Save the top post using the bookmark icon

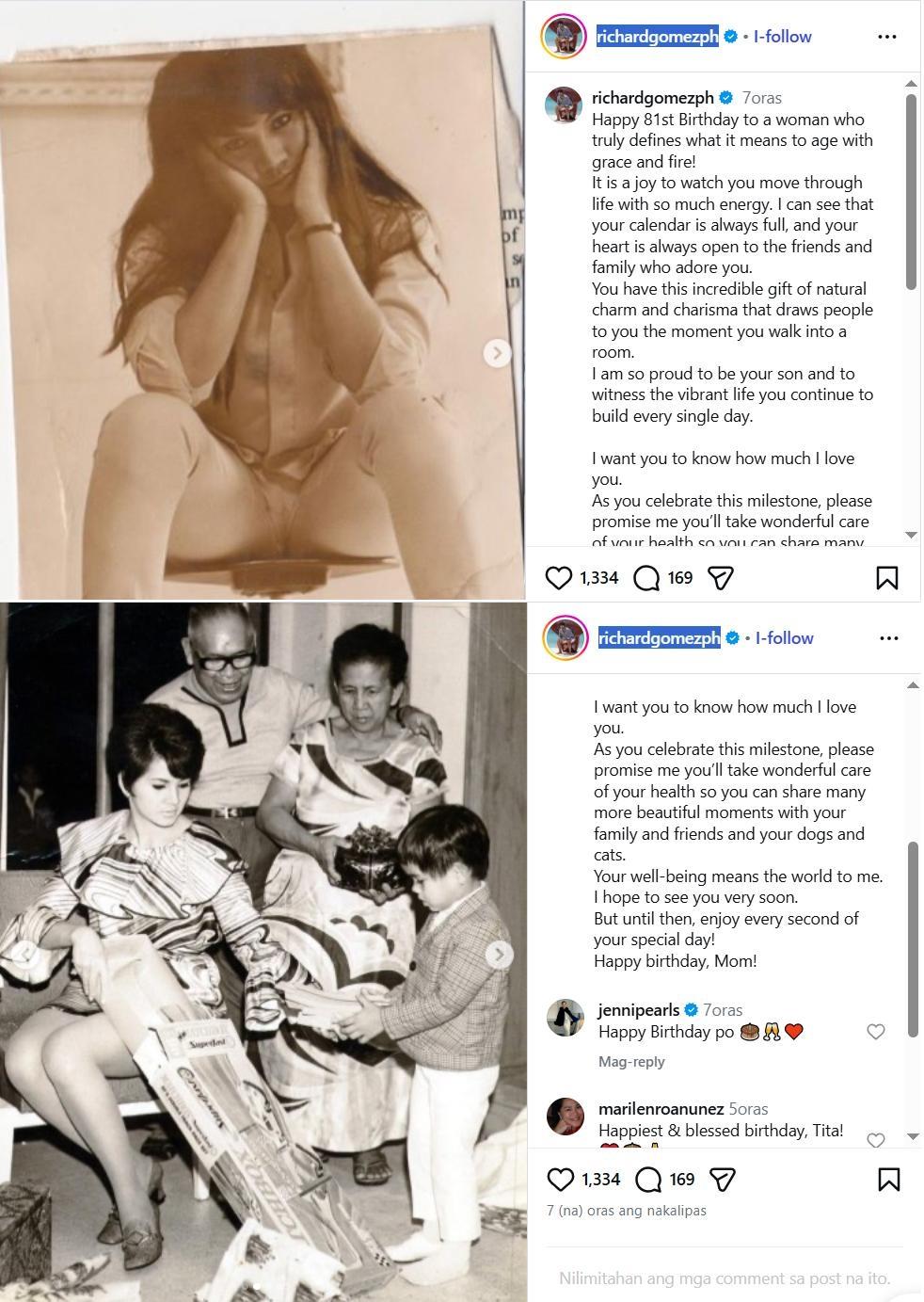886,577
